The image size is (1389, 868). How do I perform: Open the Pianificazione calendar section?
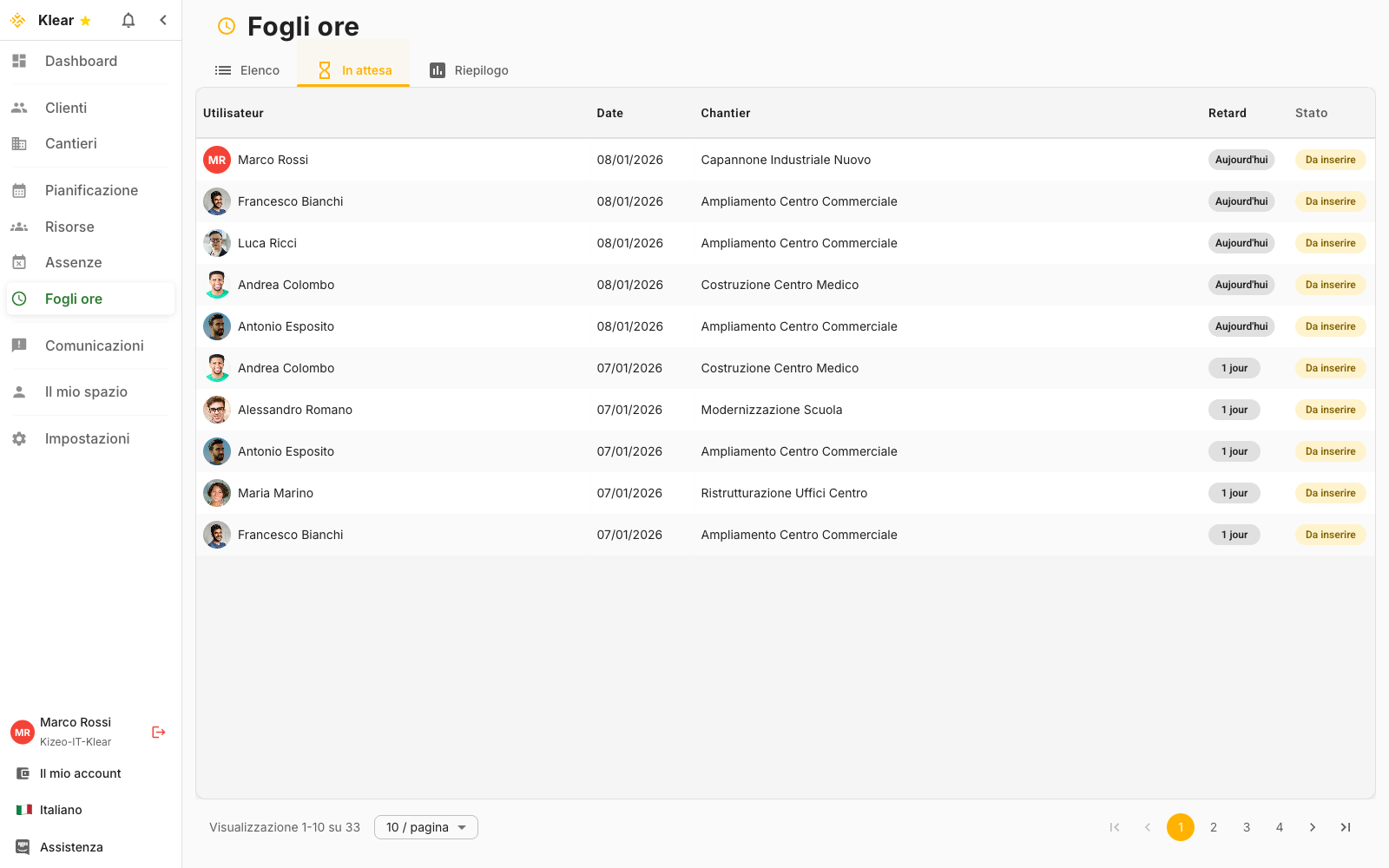click(x=91, y=190)
